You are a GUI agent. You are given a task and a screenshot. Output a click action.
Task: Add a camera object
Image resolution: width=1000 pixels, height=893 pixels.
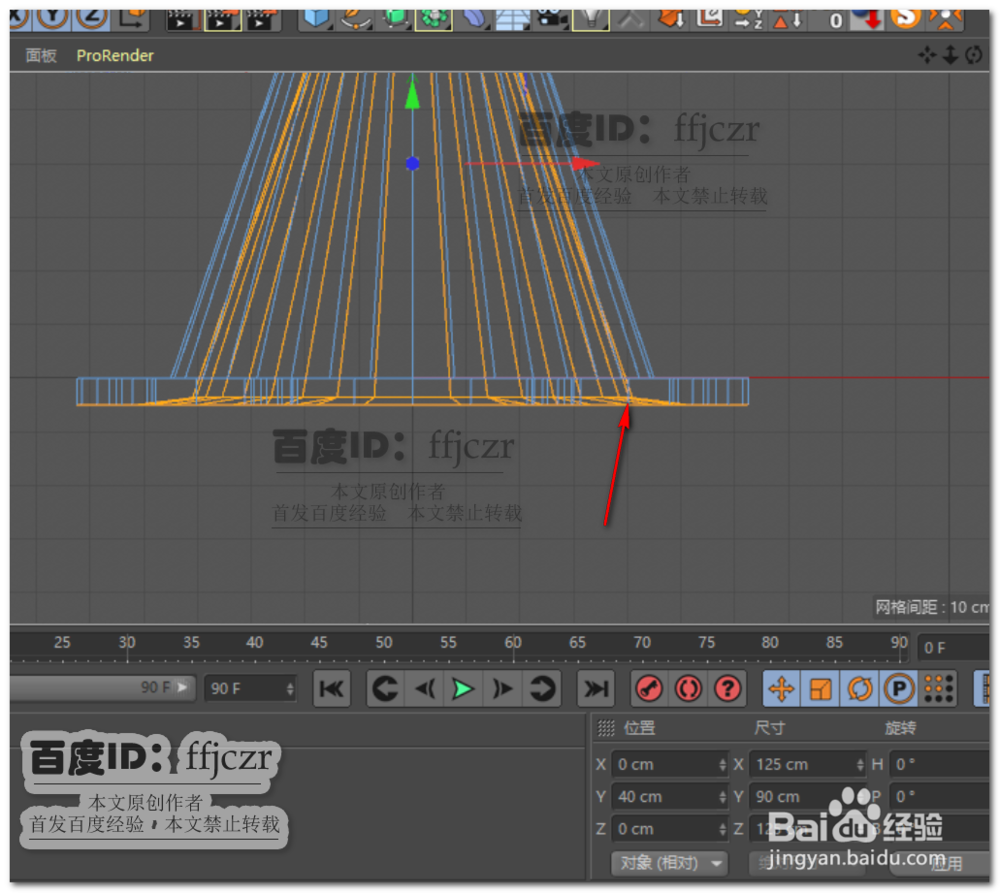[552, 18]
